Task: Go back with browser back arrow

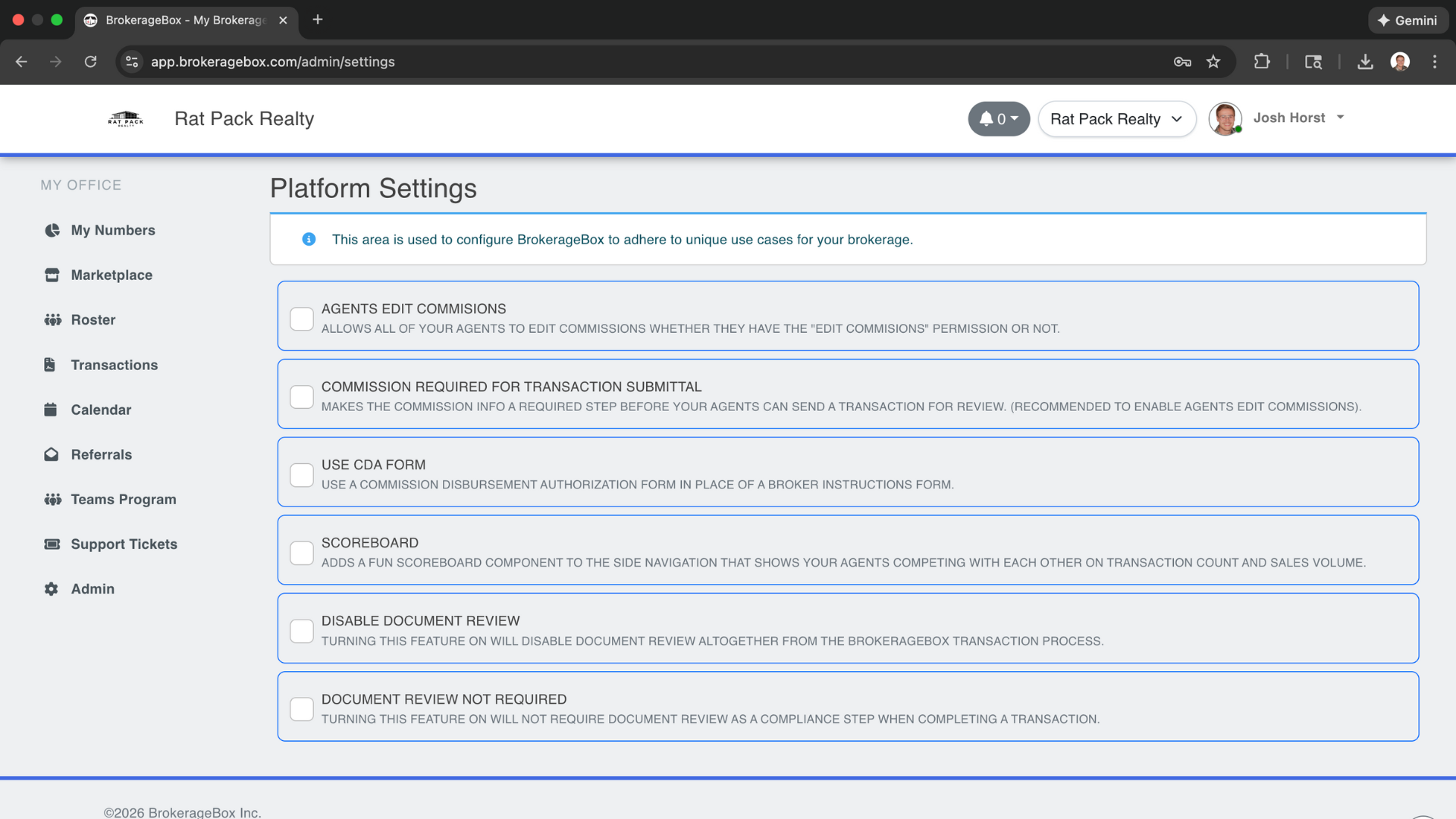Action: point(21,61)
